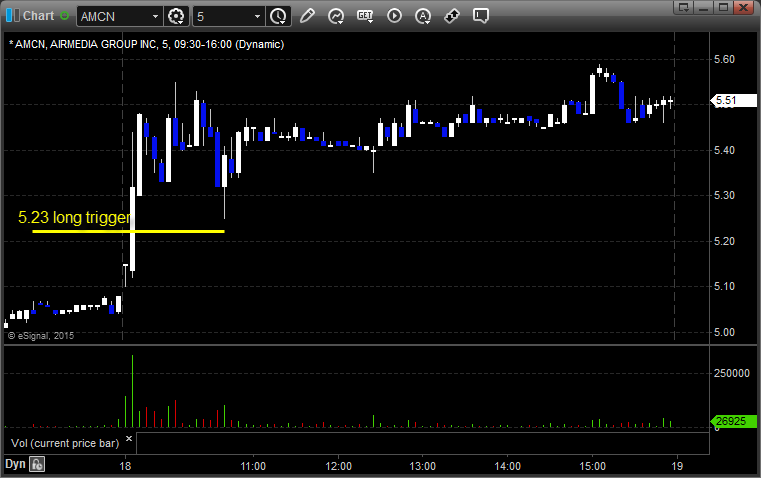
Task: Close the chart window
Action: (x=744, y=7)
